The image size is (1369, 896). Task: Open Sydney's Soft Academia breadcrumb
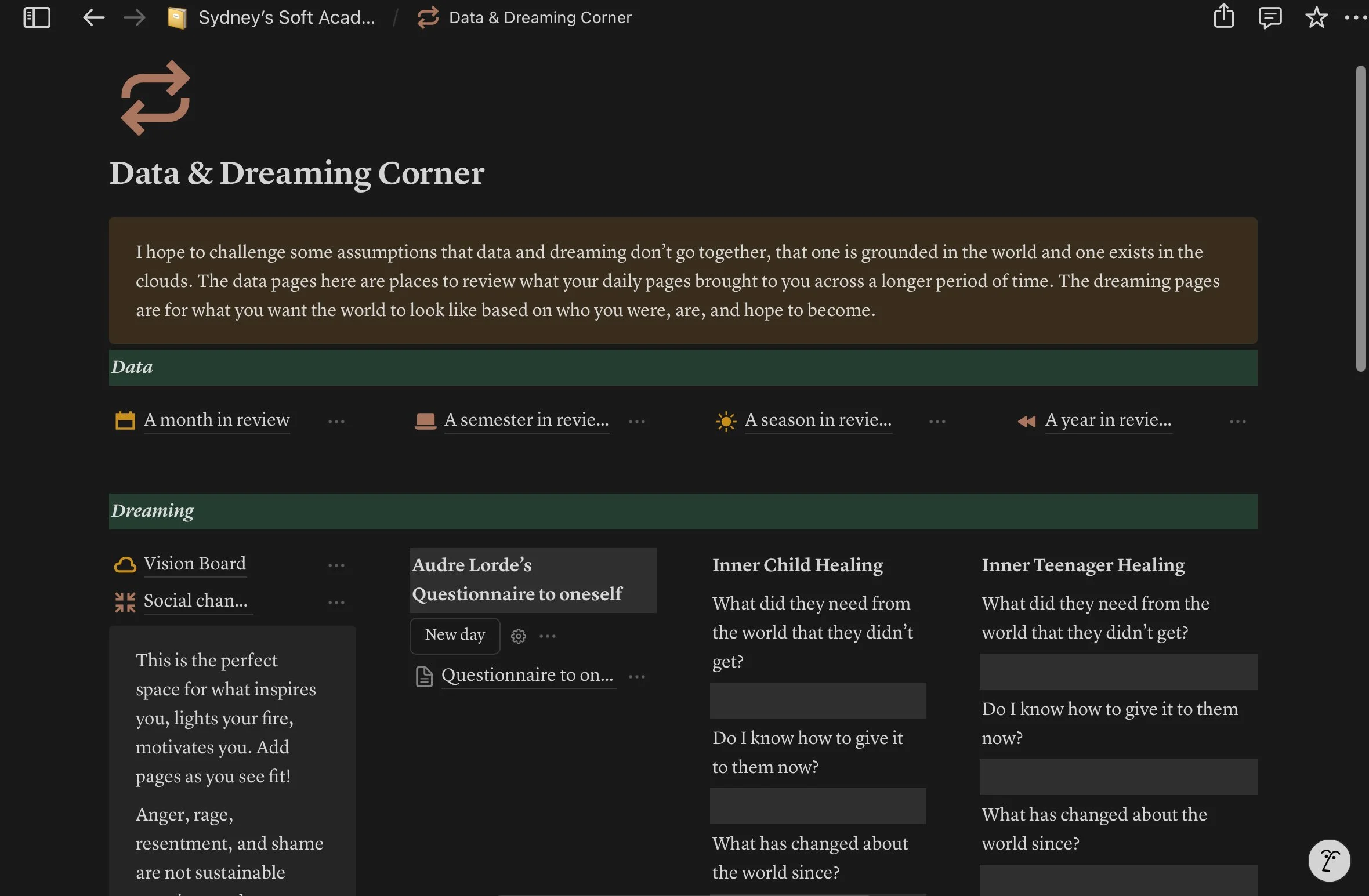[x=286, y=17]
